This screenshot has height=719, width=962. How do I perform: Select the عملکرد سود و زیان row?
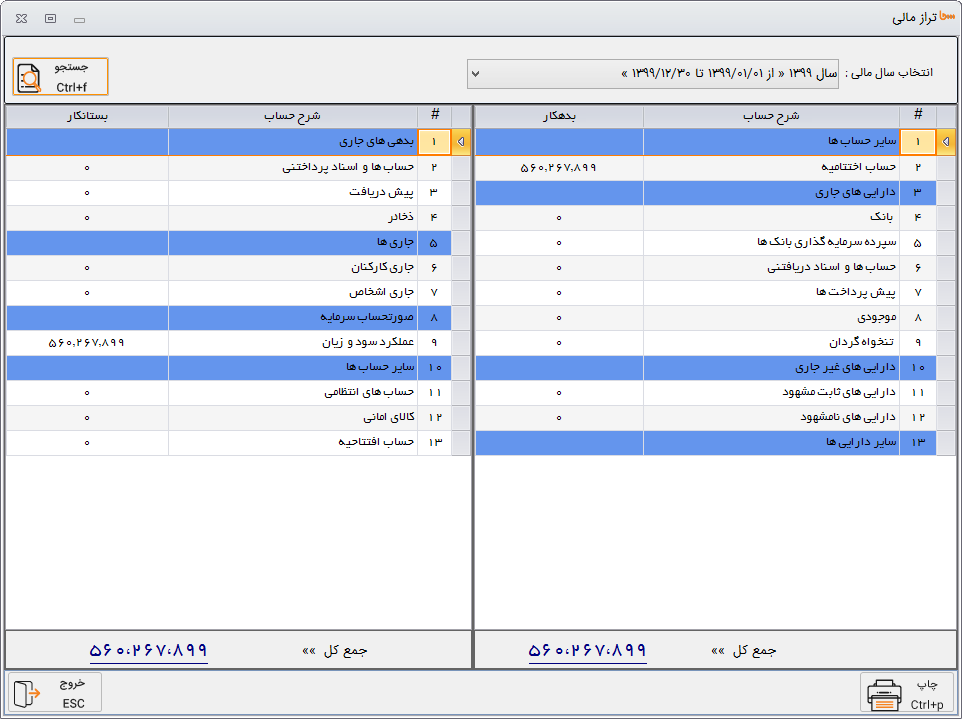[309, 342]
